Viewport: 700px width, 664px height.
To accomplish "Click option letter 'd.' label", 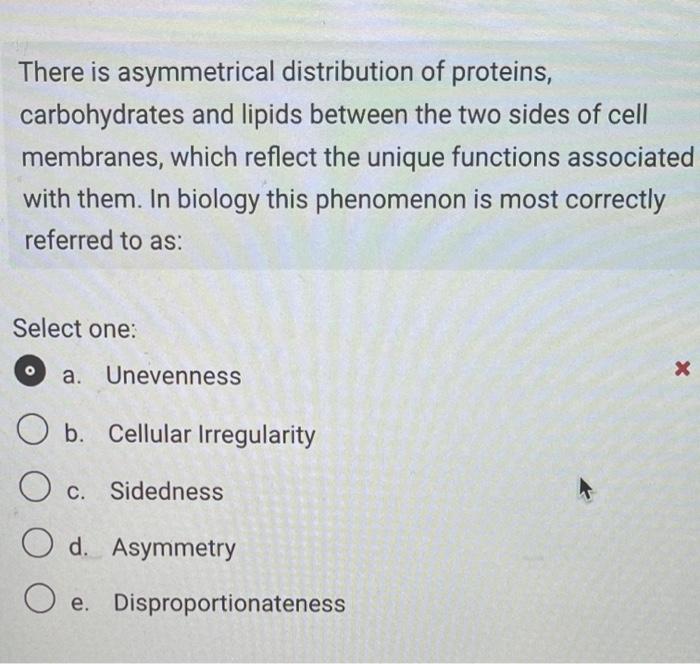I will (x=79, y=547).
